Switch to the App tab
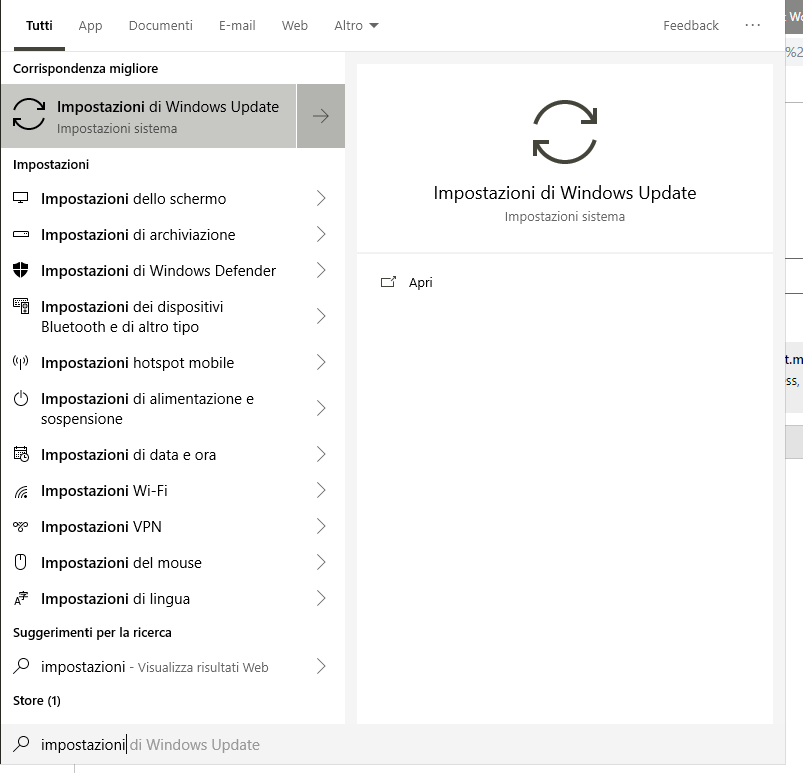803x773 pixels. [x=90, y=26]
